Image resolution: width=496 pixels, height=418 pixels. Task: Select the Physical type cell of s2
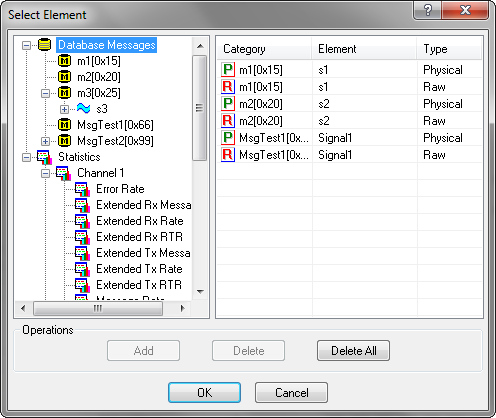[x=443, y=104]
